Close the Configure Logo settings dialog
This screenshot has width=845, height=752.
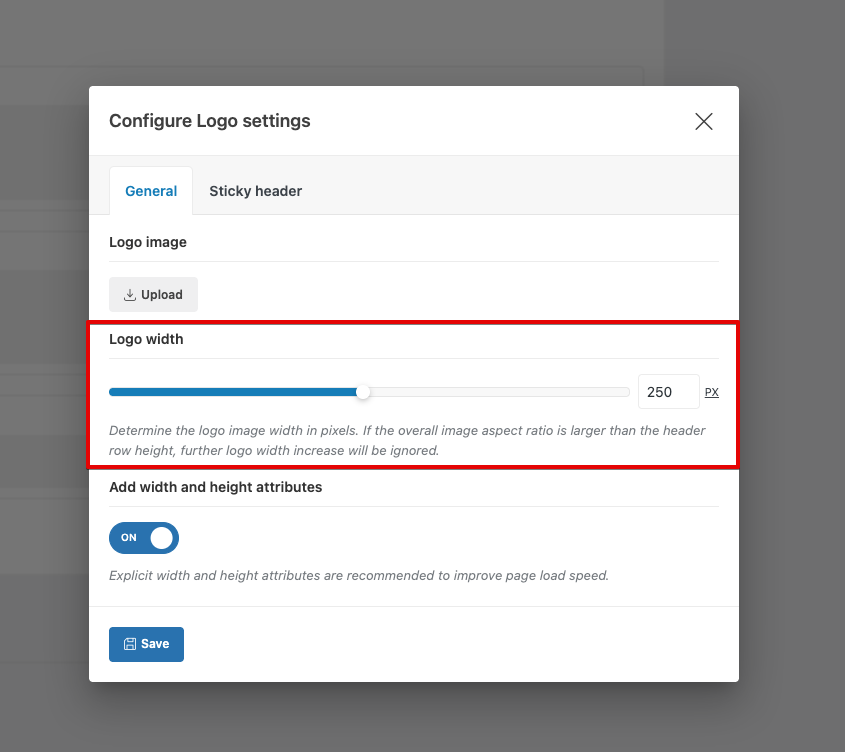[x=704, y=121]
